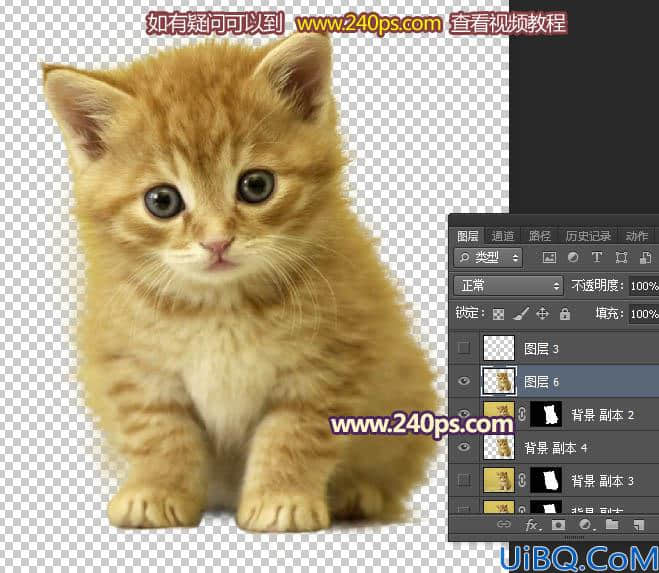Image resolution: width=659 pixels, height=573 pixels.
Task: Click the 填充 fill value field
Action: [643, 314]
